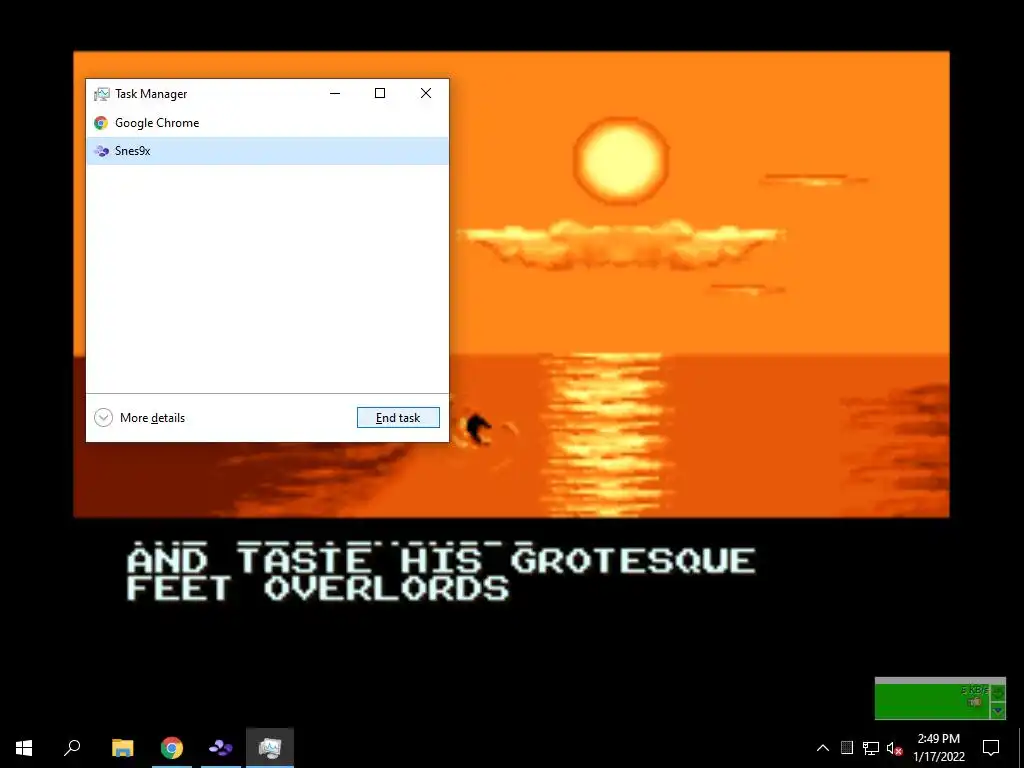Click the network icon in system tray

[871, 748]
